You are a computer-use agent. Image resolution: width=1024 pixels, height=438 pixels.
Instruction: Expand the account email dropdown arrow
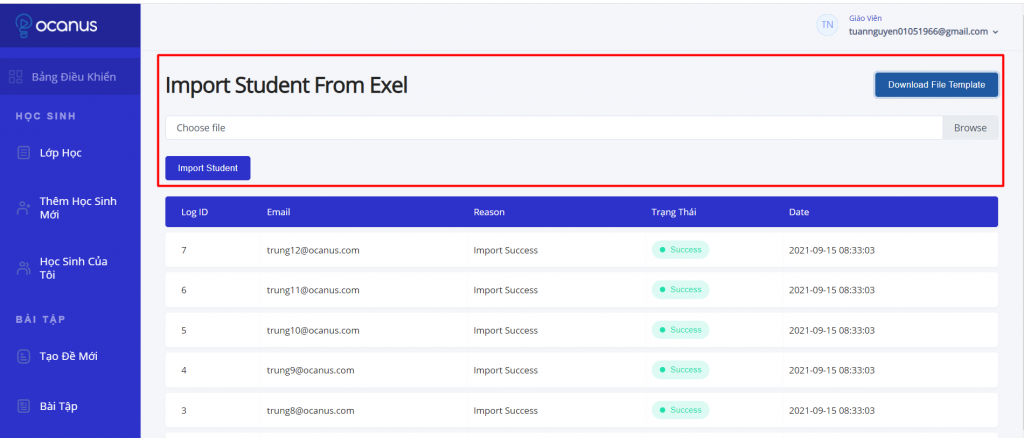(x=995, y=32)
